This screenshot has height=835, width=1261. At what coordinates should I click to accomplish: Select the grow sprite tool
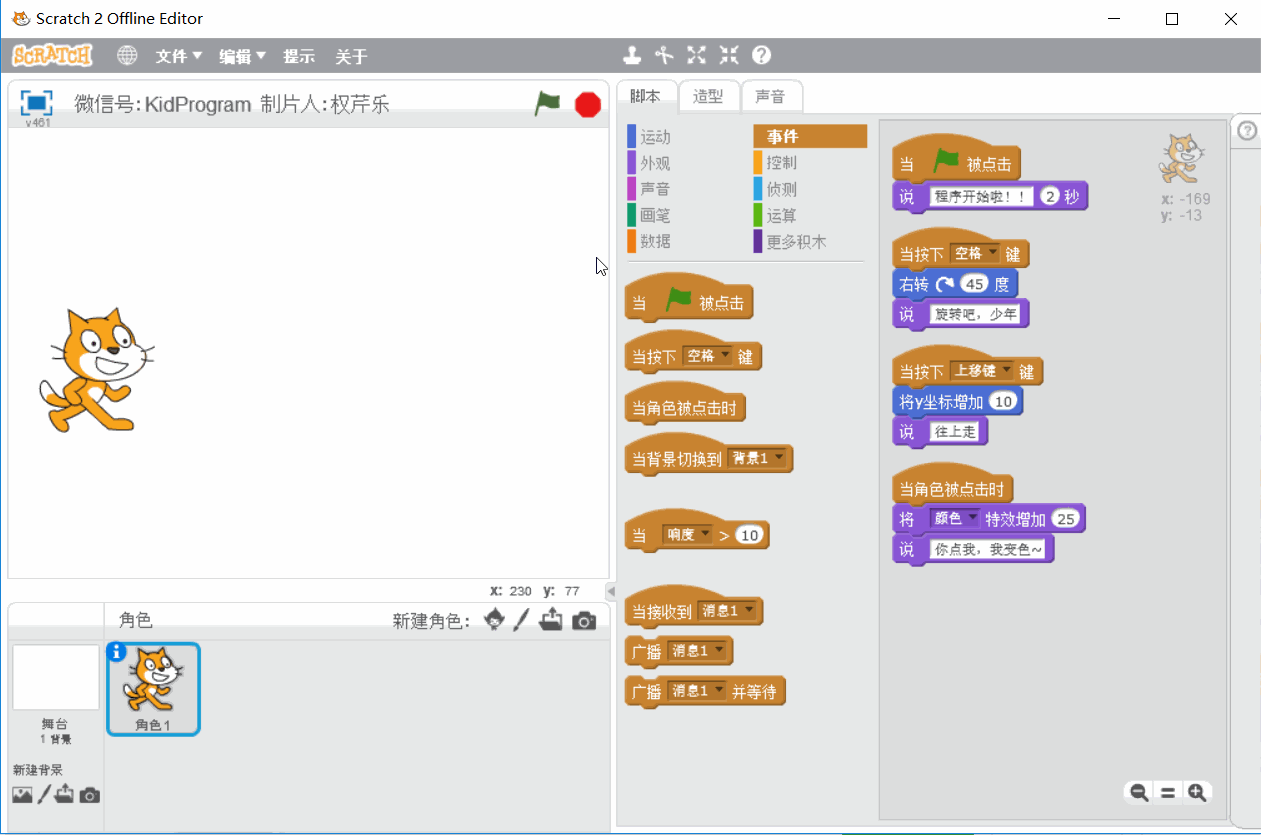tap(696, 55)
